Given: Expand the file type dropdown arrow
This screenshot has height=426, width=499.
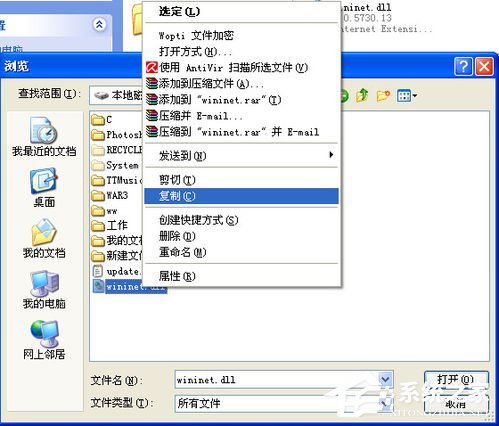Looking at the screenshot, I should coord(385,403).
